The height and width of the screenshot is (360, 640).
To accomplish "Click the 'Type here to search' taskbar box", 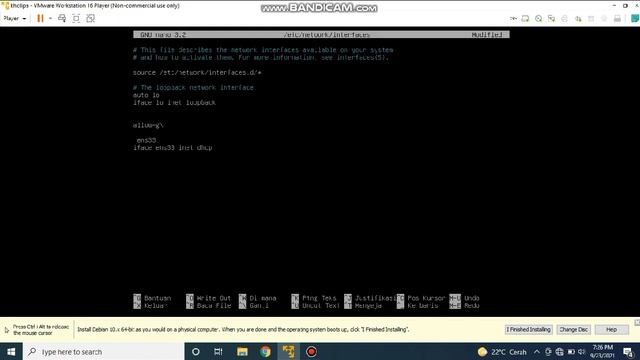I will (x=103, y=351).
